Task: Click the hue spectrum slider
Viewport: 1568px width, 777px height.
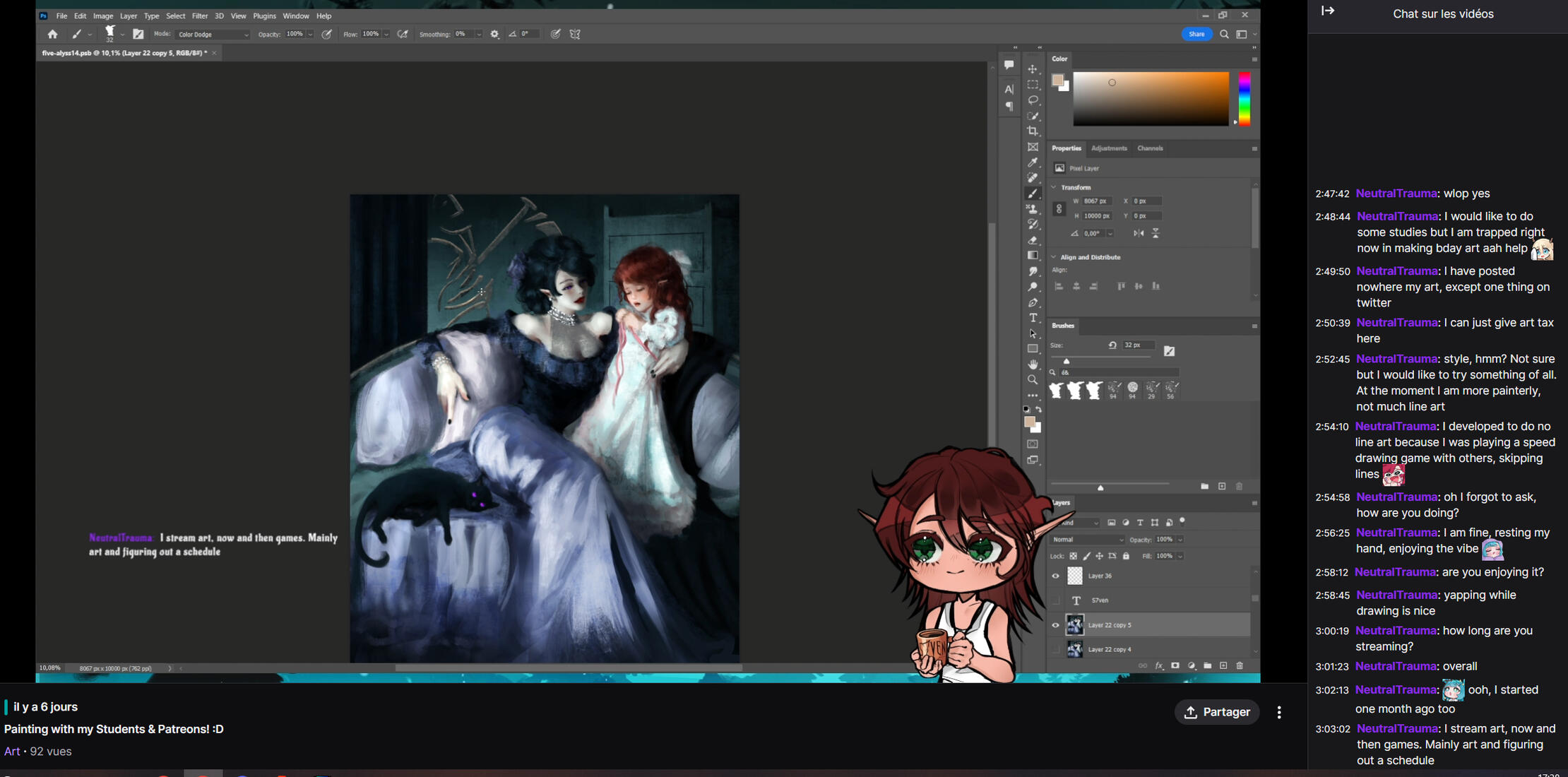Action: [1245, 99]
